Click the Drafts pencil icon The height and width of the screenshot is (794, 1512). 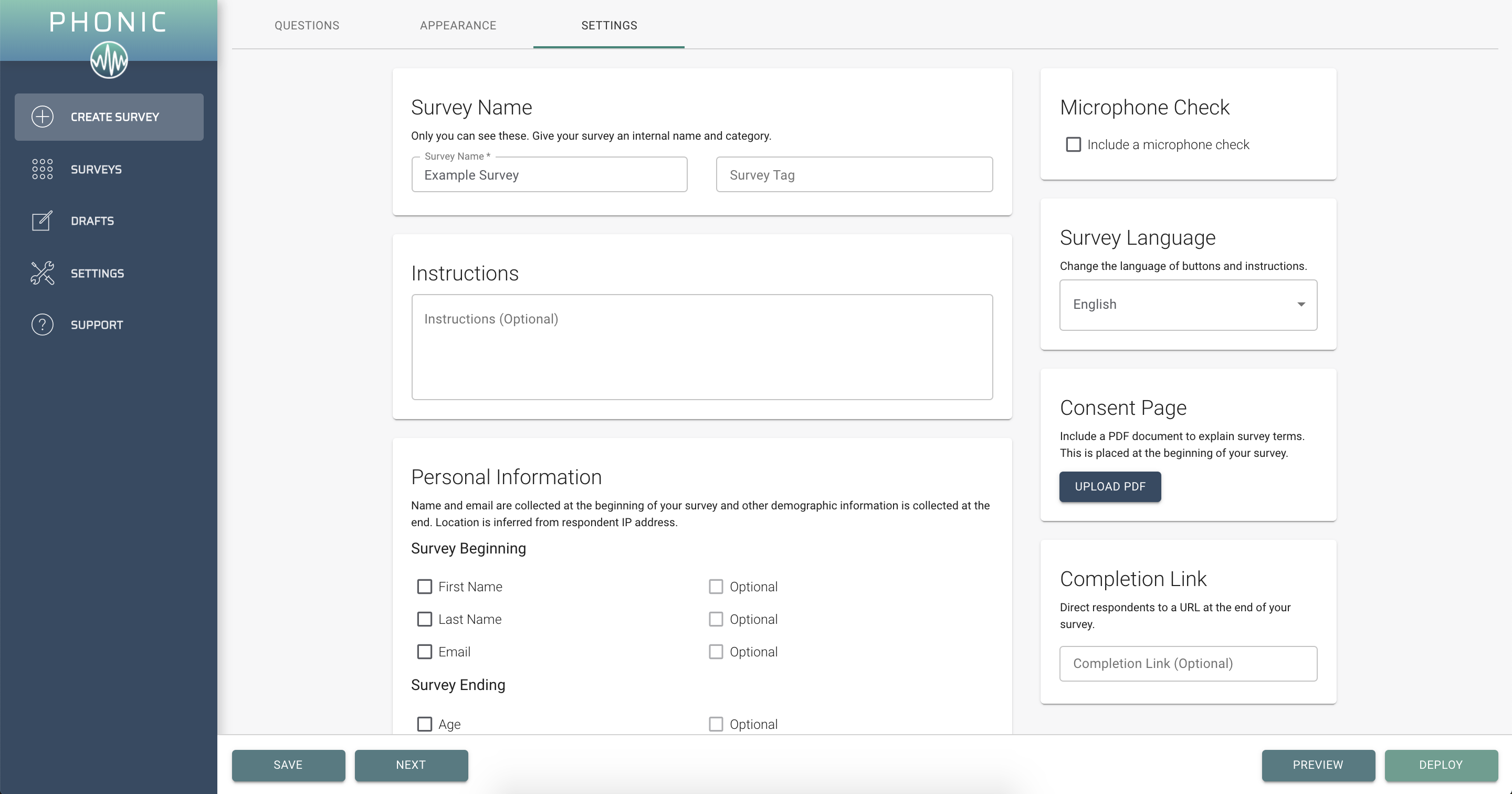[41, 221]
